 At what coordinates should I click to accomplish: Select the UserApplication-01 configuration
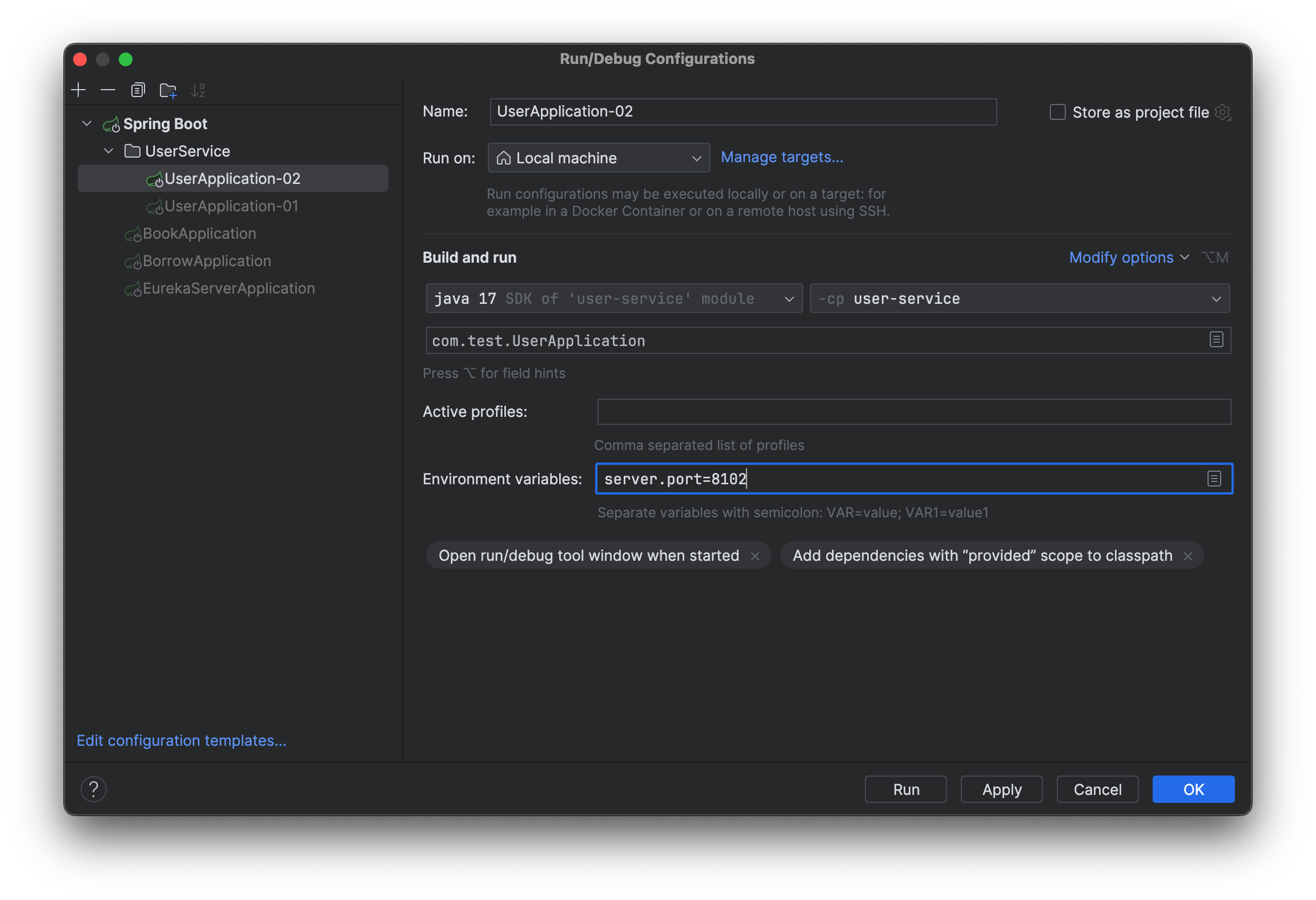[232, 206]
